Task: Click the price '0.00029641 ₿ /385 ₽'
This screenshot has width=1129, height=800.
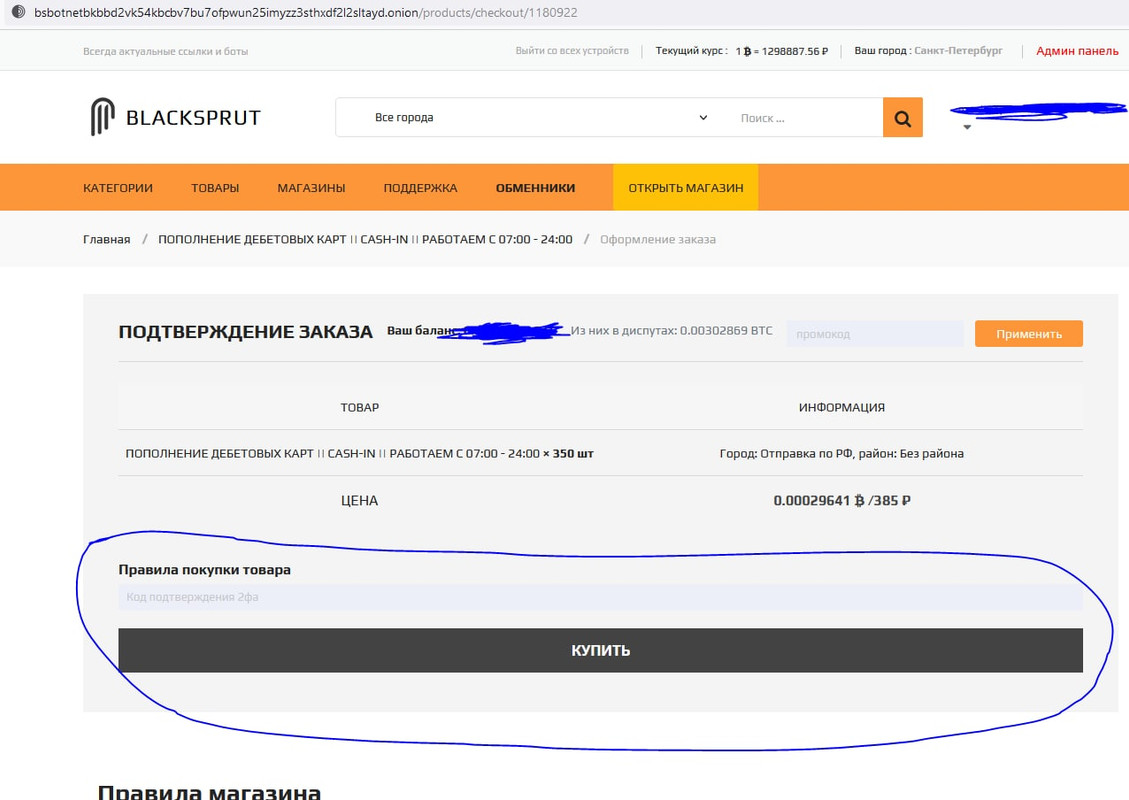Action: [x=842, y=500]
